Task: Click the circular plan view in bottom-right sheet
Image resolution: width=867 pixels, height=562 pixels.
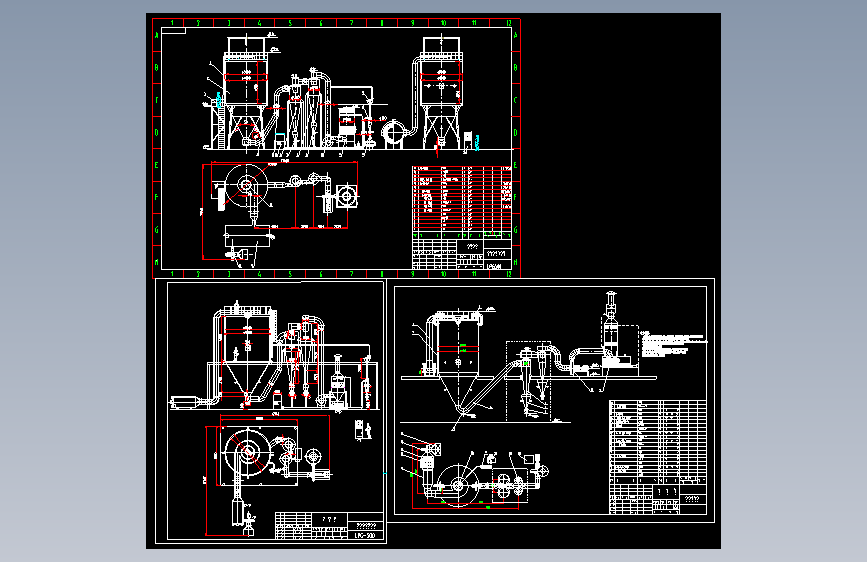Action: click(x=458, y=485)
